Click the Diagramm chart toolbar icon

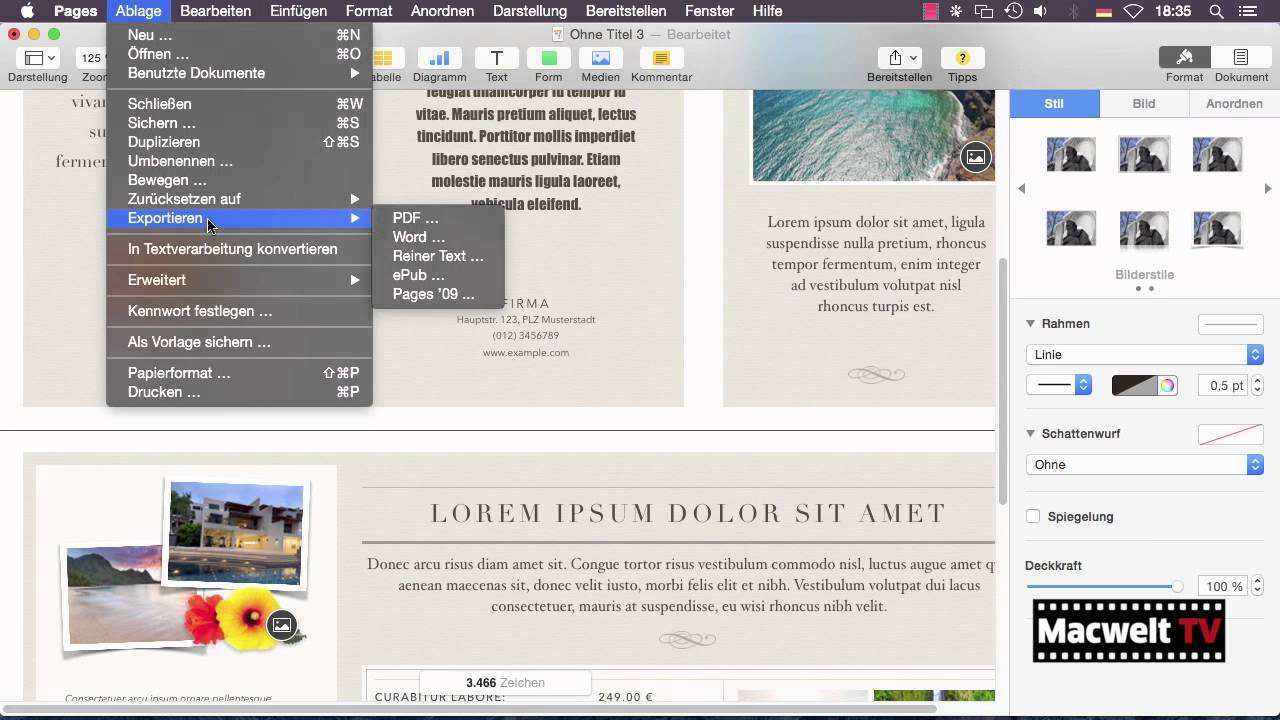[439, 58]
